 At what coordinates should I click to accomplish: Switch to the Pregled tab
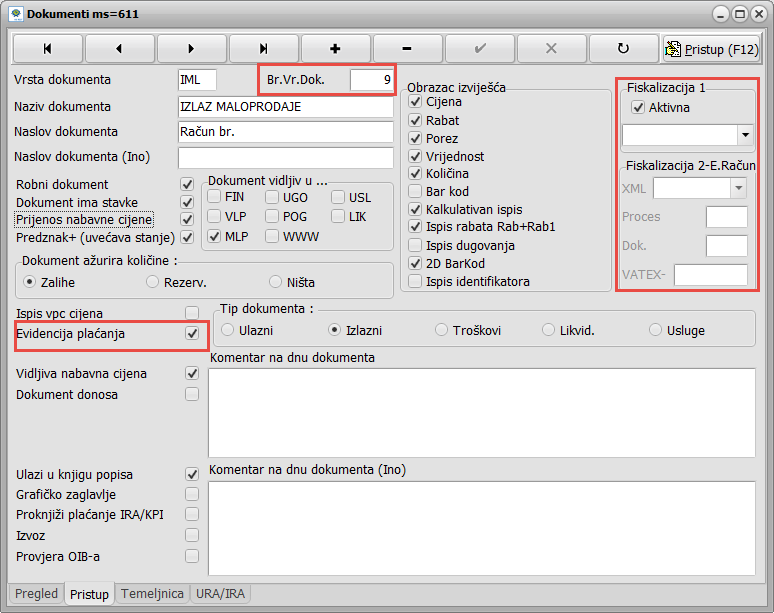pos(37,594)
